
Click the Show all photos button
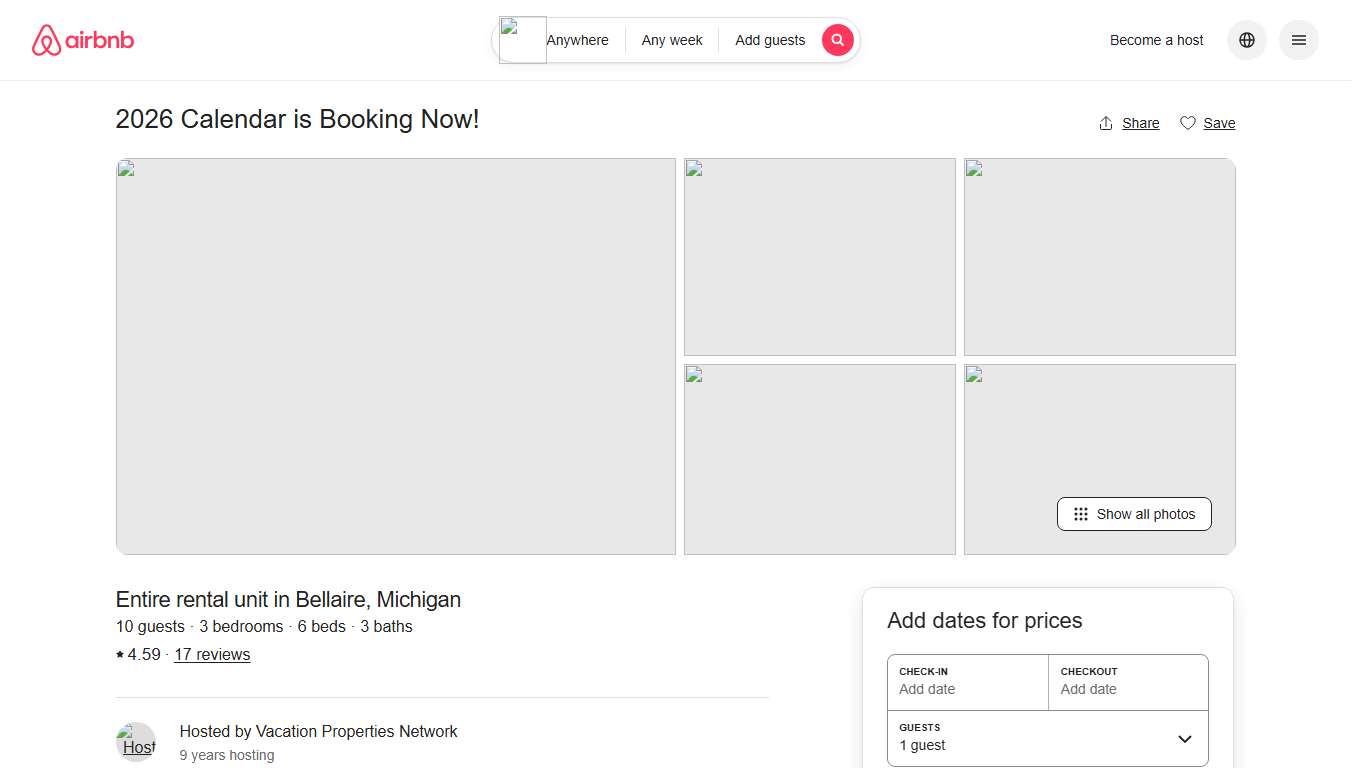pyautogui.click(x=1134, y=514)
